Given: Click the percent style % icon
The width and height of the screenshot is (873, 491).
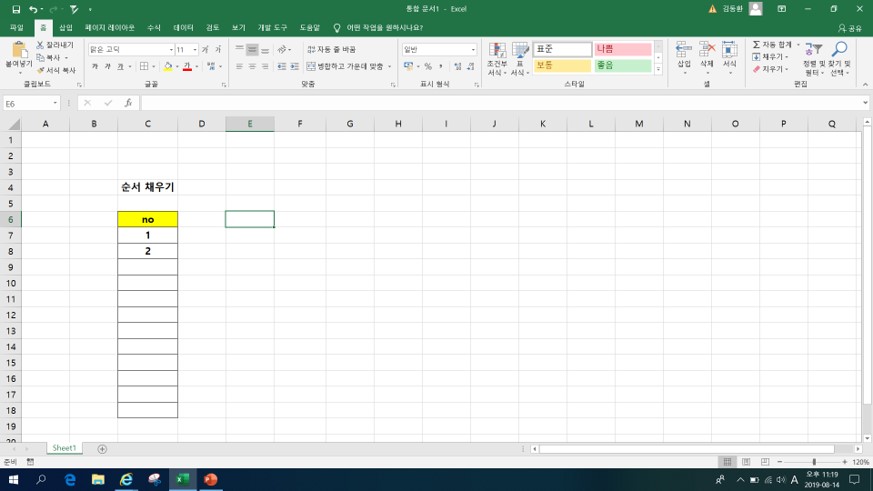Looking at the screenshot, I should [x=428, y=66].
